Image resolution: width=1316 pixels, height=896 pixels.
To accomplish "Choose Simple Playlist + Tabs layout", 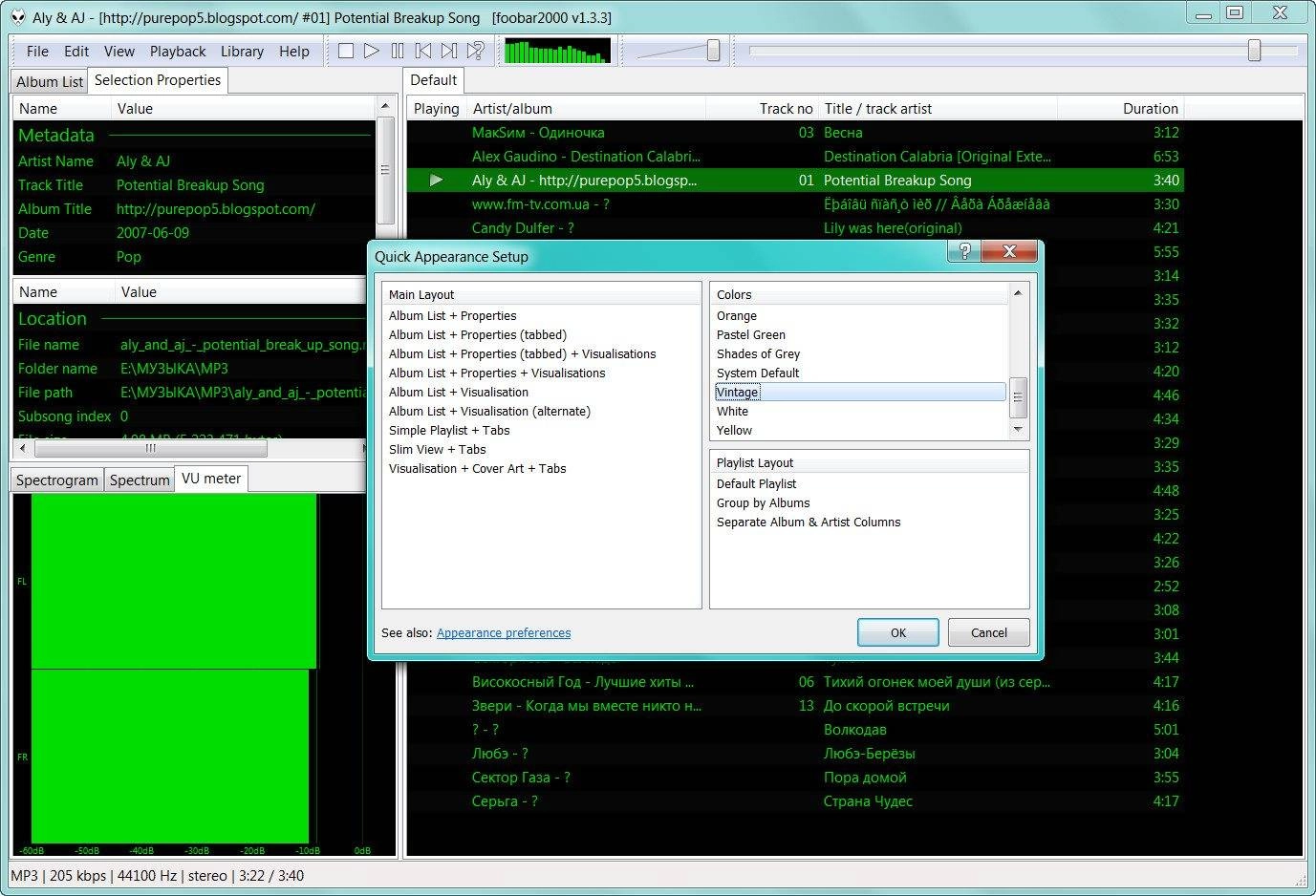I will coord(449,431).
